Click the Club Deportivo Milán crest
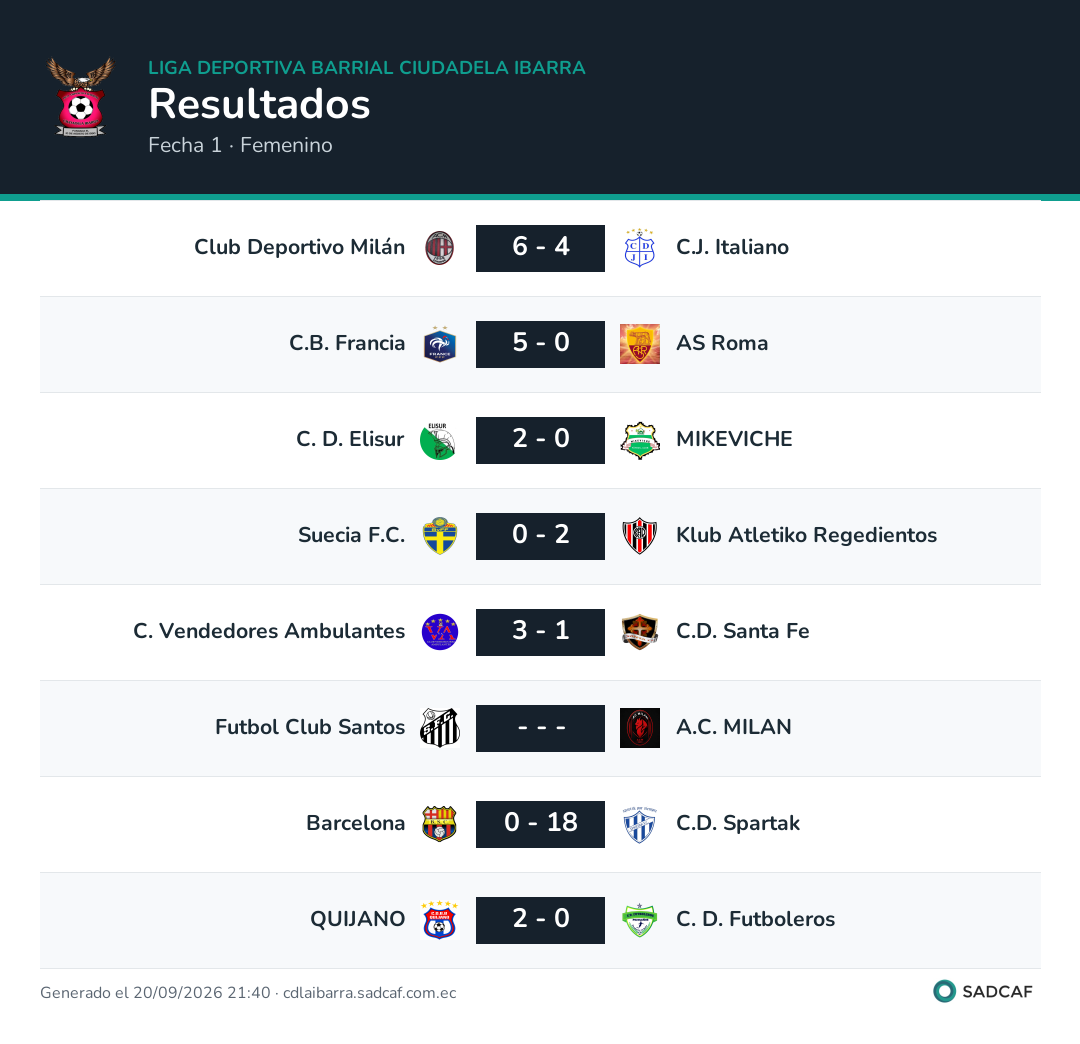This screenshot has height=1044, width=1080. click(x=439, y=248)
